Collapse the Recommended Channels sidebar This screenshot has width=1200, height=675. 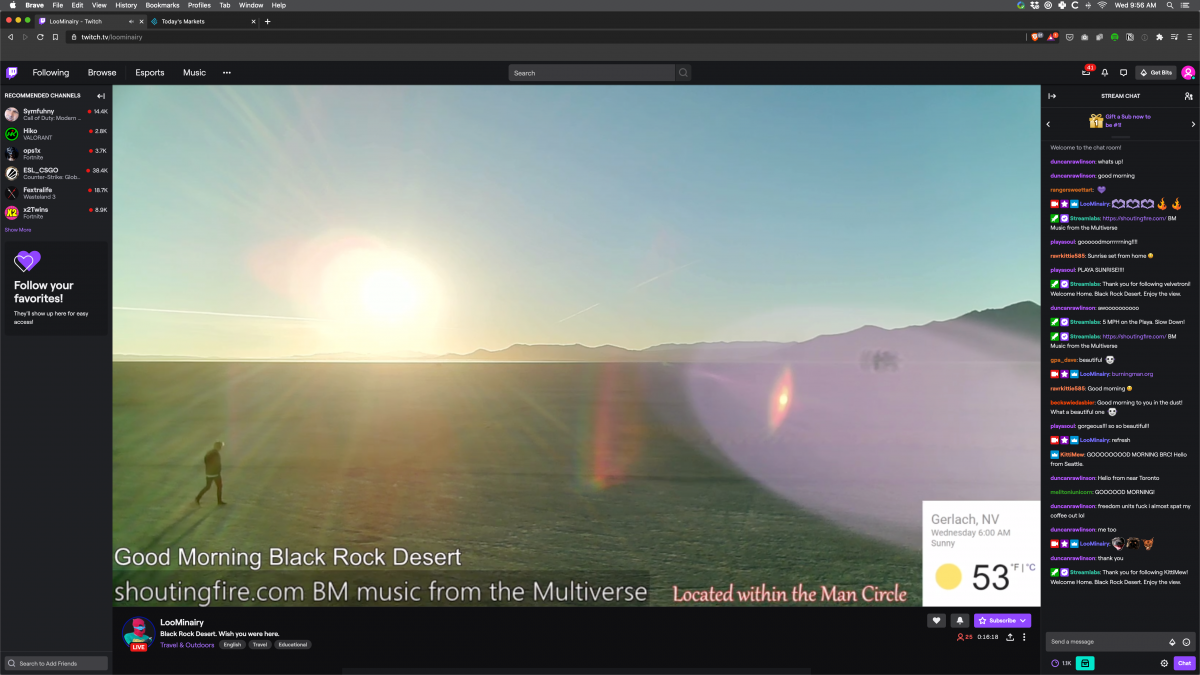(x=101, y=96)
